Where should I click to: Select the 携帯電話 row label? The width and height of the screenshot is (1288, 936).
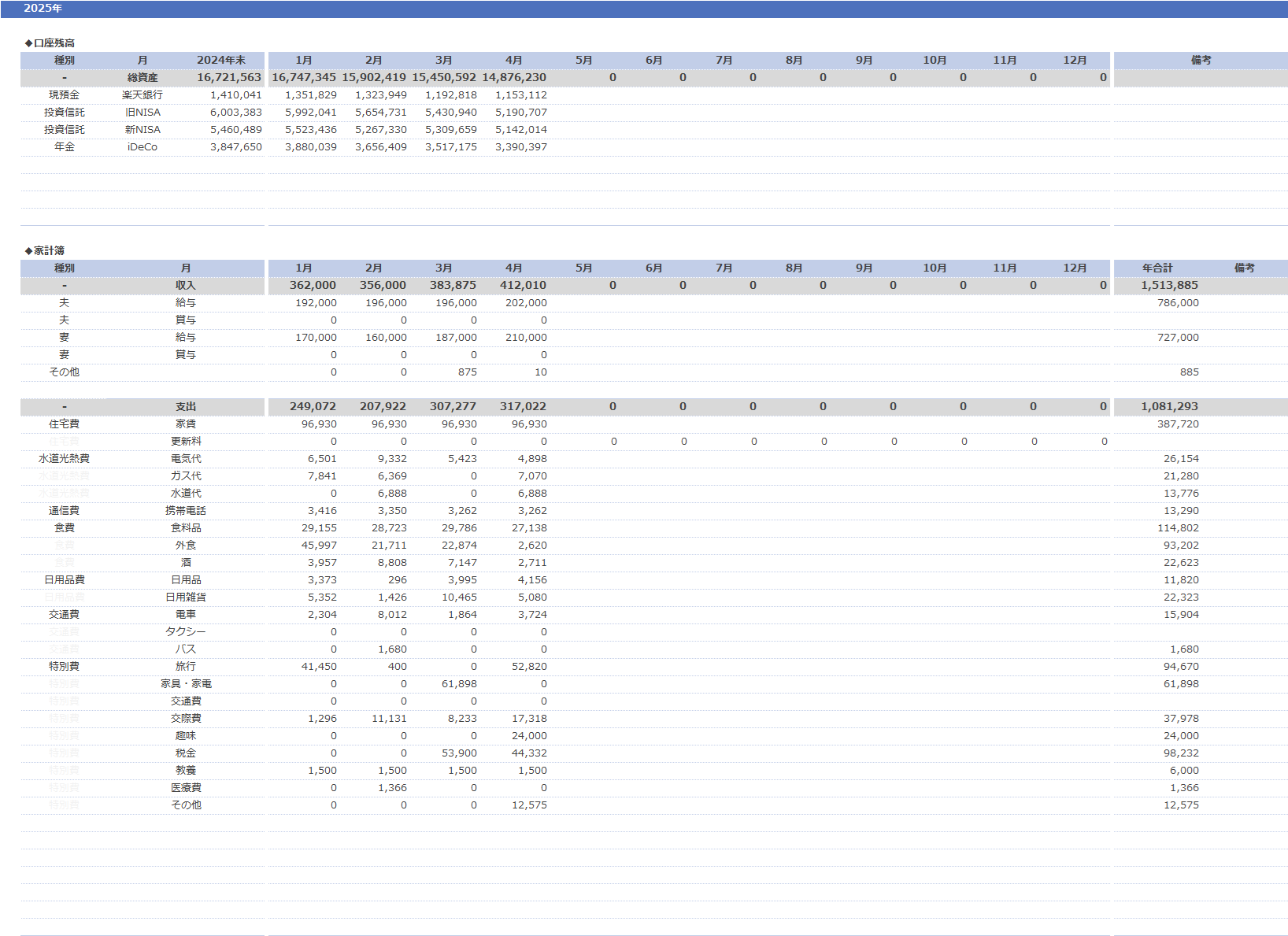click(x=186, y=511)
